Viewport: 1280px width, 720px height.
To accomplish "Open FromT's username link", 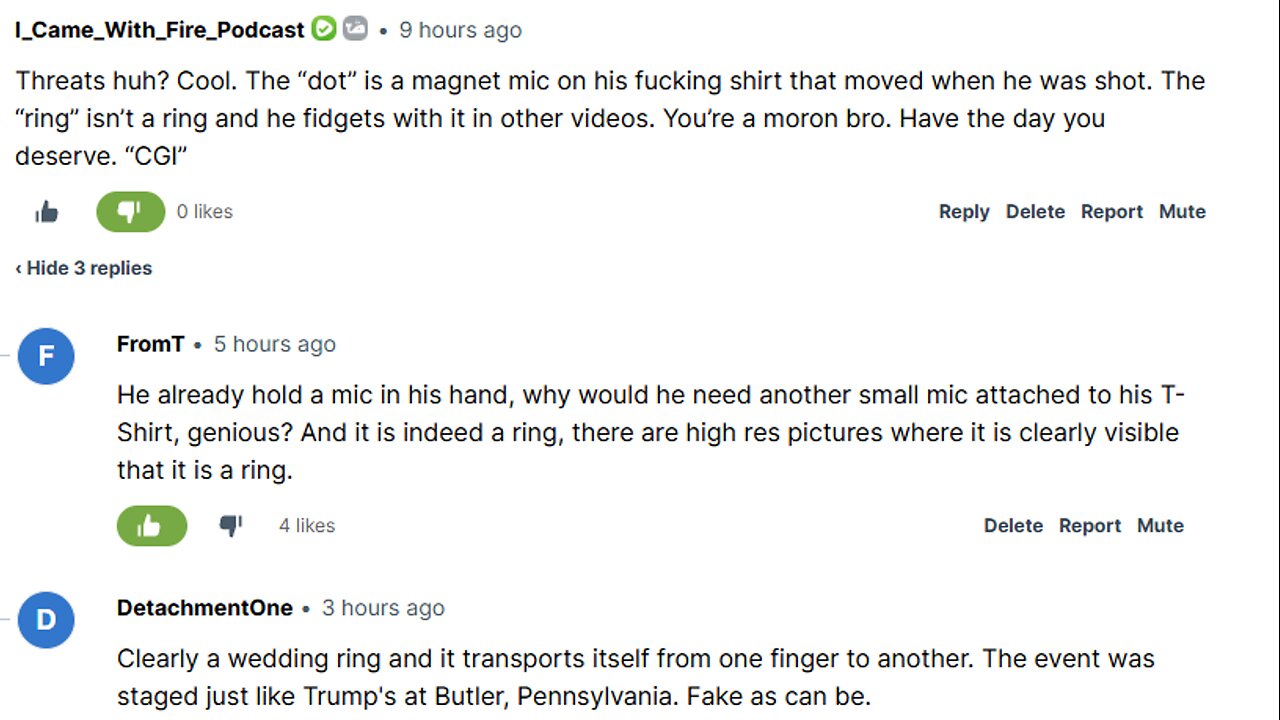I will (x=150, y=344).
